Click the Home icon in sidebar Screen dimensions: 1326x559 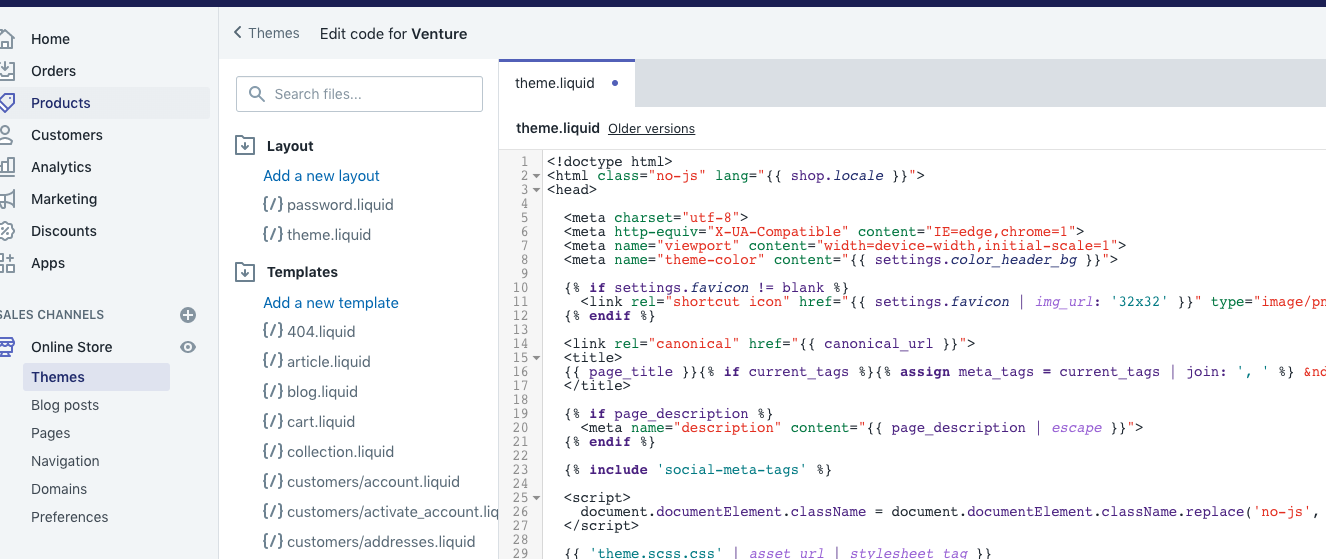coord(7,39)
